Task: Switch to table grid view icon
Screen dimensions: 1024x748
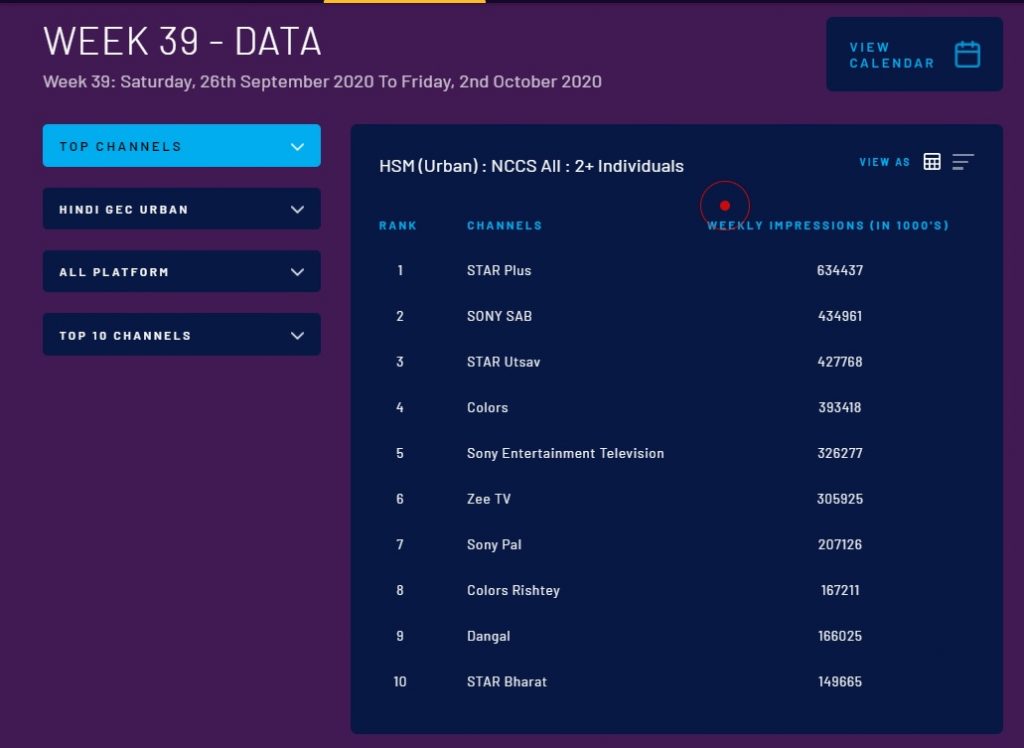Action: [932, 162]
